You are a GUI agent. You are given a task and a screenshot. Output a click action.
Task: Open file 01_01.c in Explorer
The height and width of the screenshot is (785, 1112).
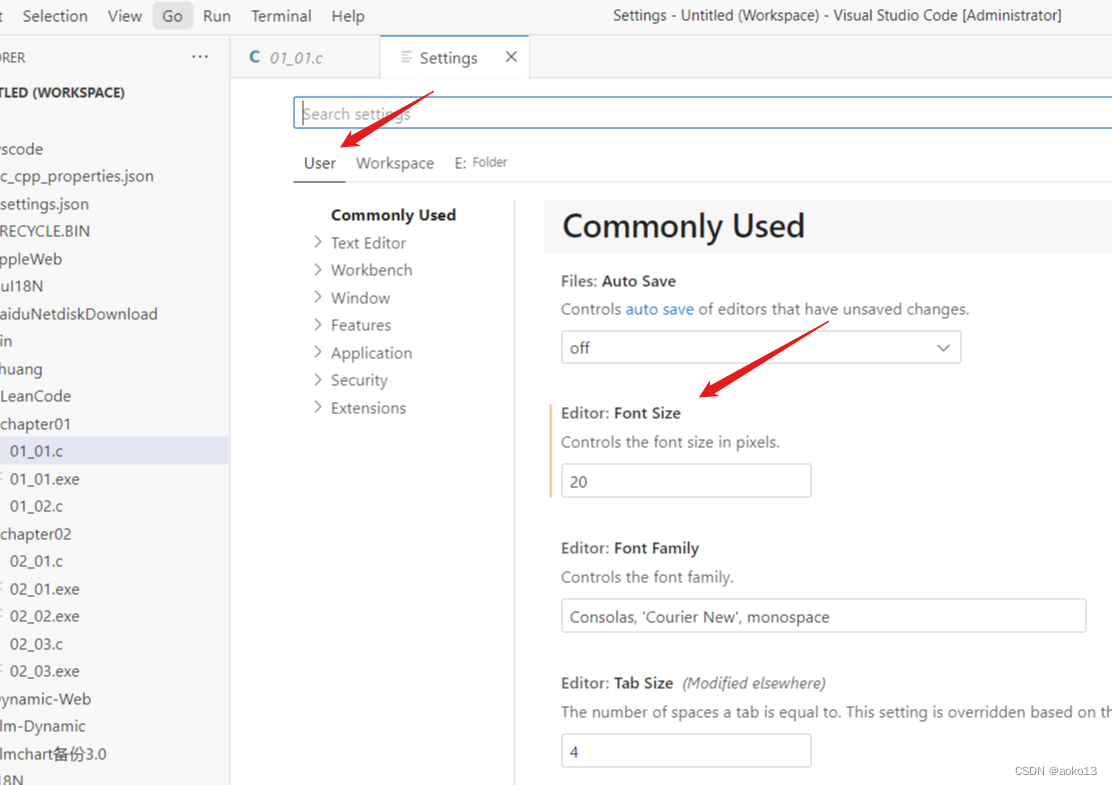[x=114, y=451]
